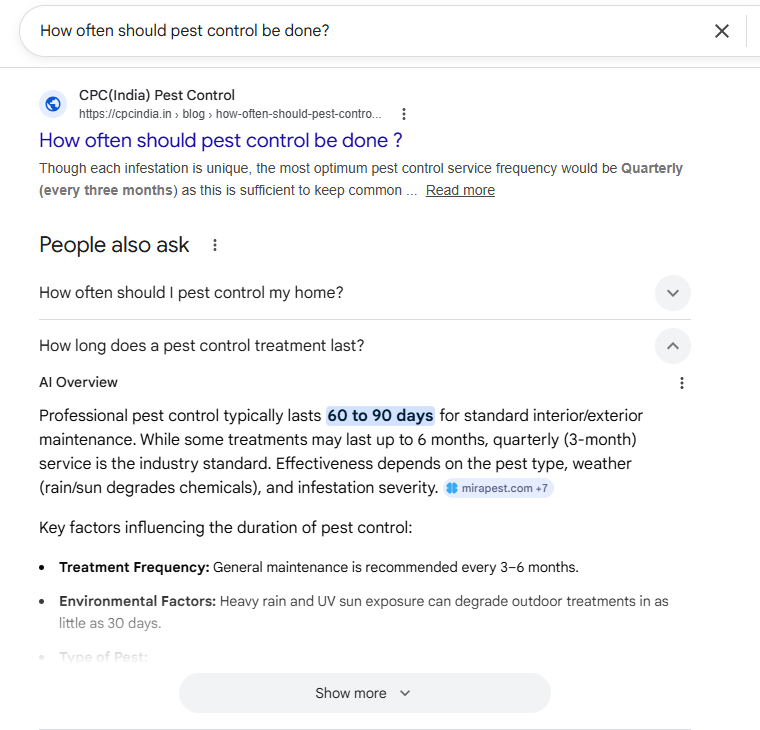Click the highlighted "60 to 90 days" text
The height and width of the screenshot is (730, 760).
click(x=380, y=416)
